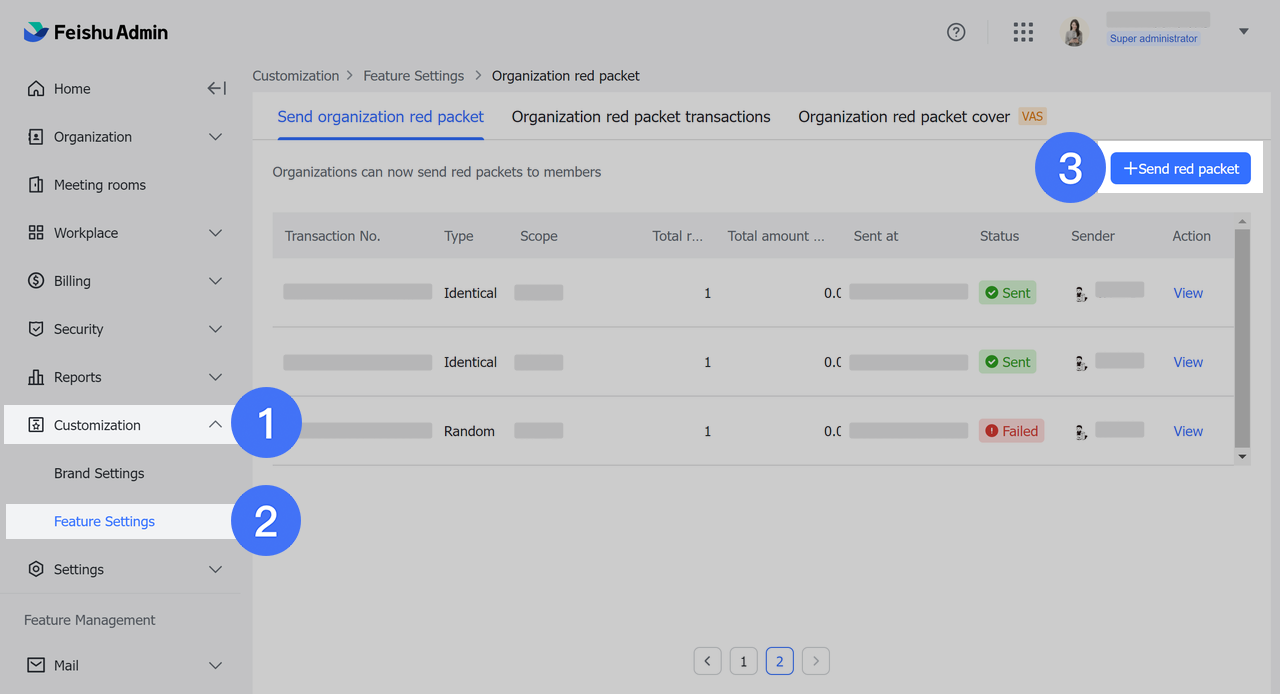Image resolution: width=1280 pixels, height=694 pixels.
Task: Click the Security shield icon
Action: pos(36,329)
